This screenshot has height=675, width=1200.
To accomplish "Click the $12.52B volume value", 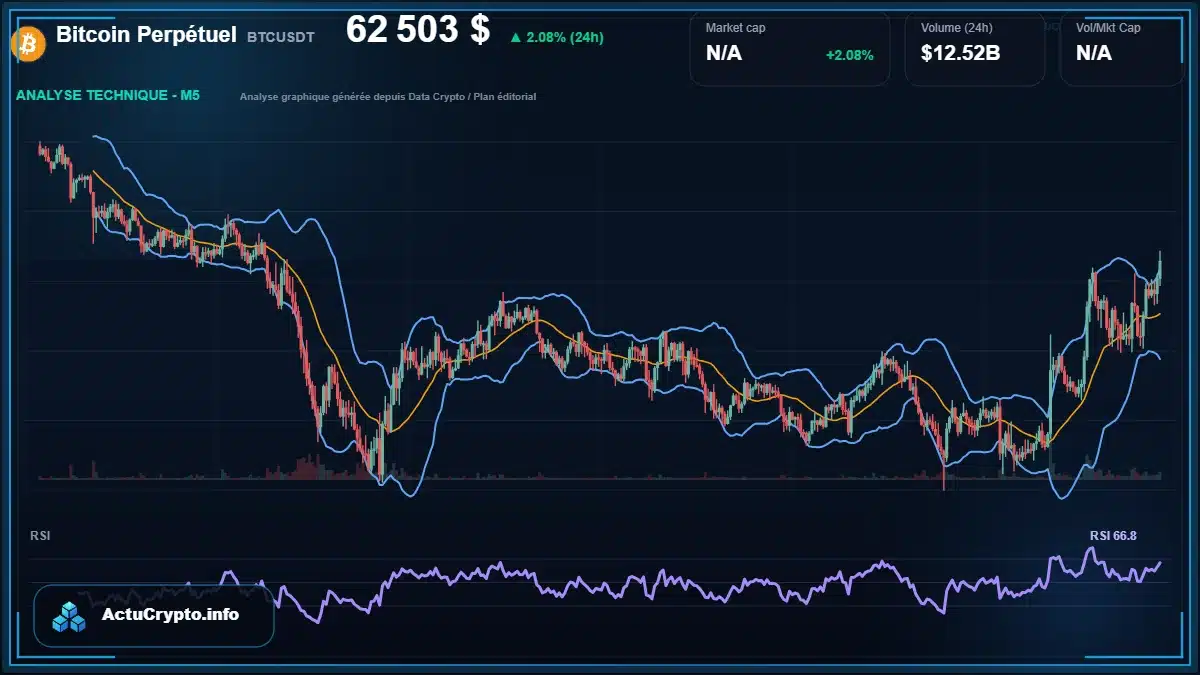I will click(960, 53).
